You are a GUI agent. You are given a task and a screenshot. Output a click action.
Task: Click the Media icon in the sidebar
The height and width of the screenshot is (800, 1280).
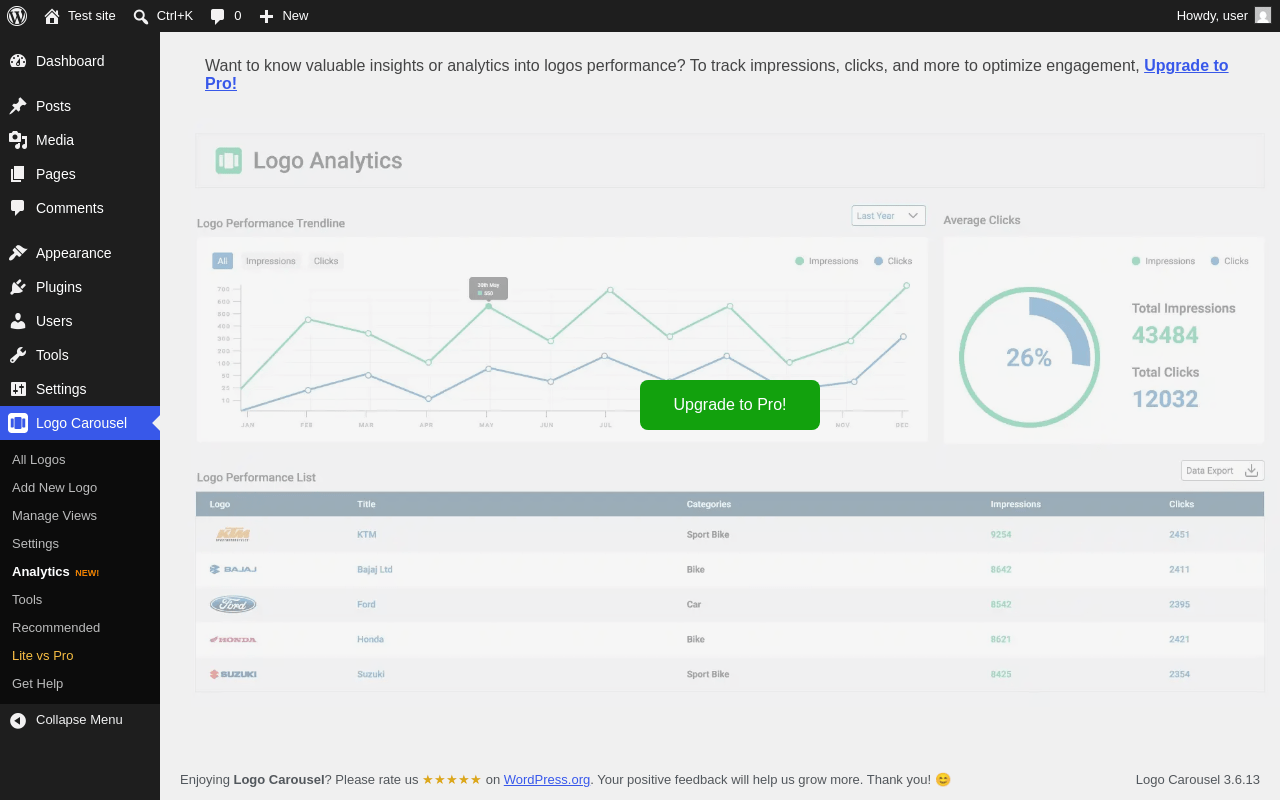18,140
